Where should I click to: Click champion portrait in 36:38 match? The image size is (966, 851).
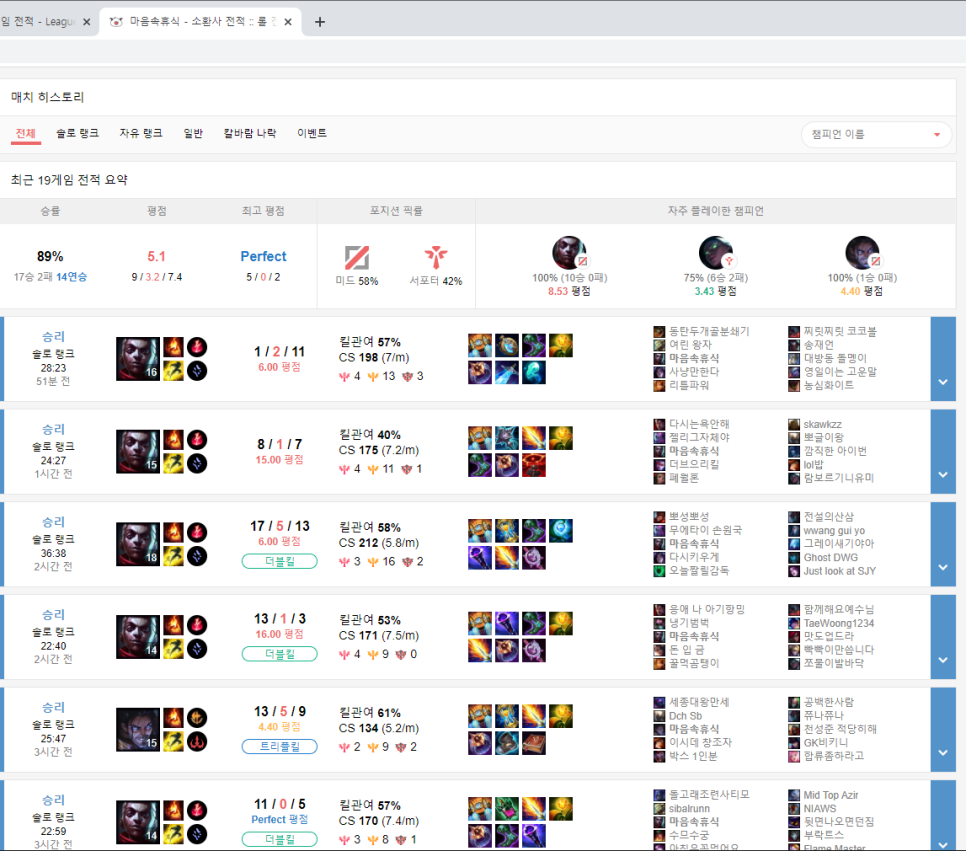(138, 544)
